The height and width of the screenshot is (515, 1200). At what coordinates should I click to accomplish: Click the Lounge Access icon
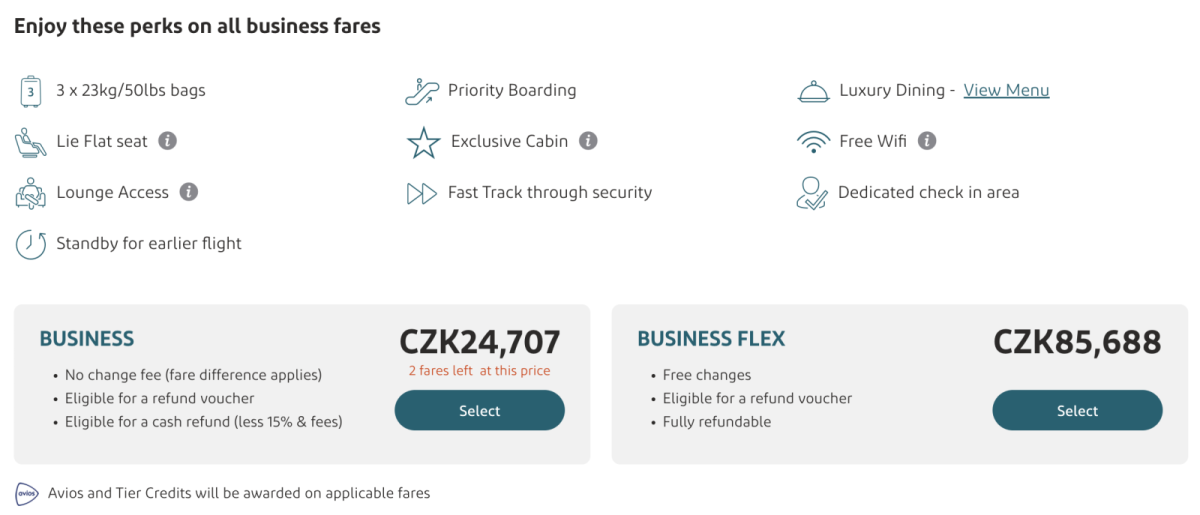pyautogui.click(x=31, y=193)
